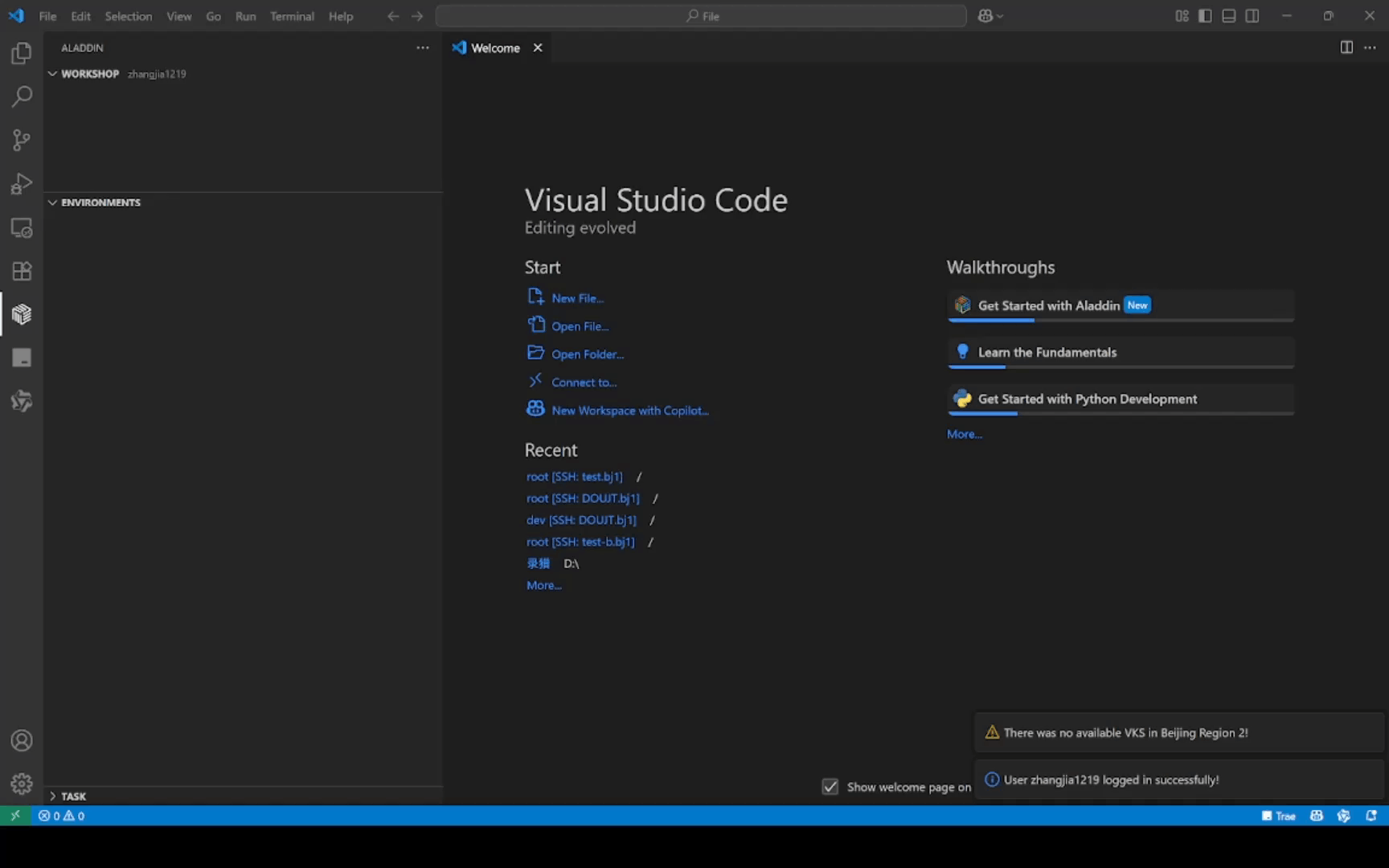The height and width of the screenshot is (868, 1389).
Task: Select the Aladdin cube icon in activity bar
Action: [x=22, y=314]
